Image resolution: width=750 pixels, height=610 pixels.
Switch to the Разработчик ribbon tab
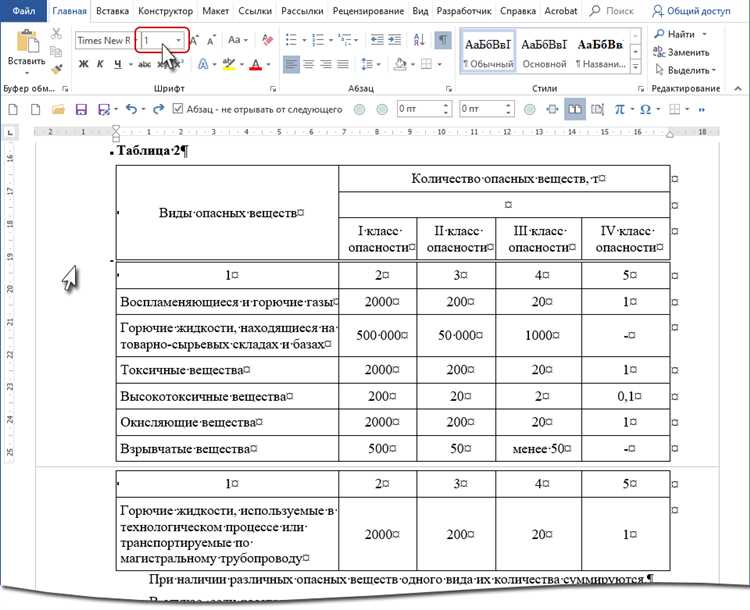pos(463,11)
